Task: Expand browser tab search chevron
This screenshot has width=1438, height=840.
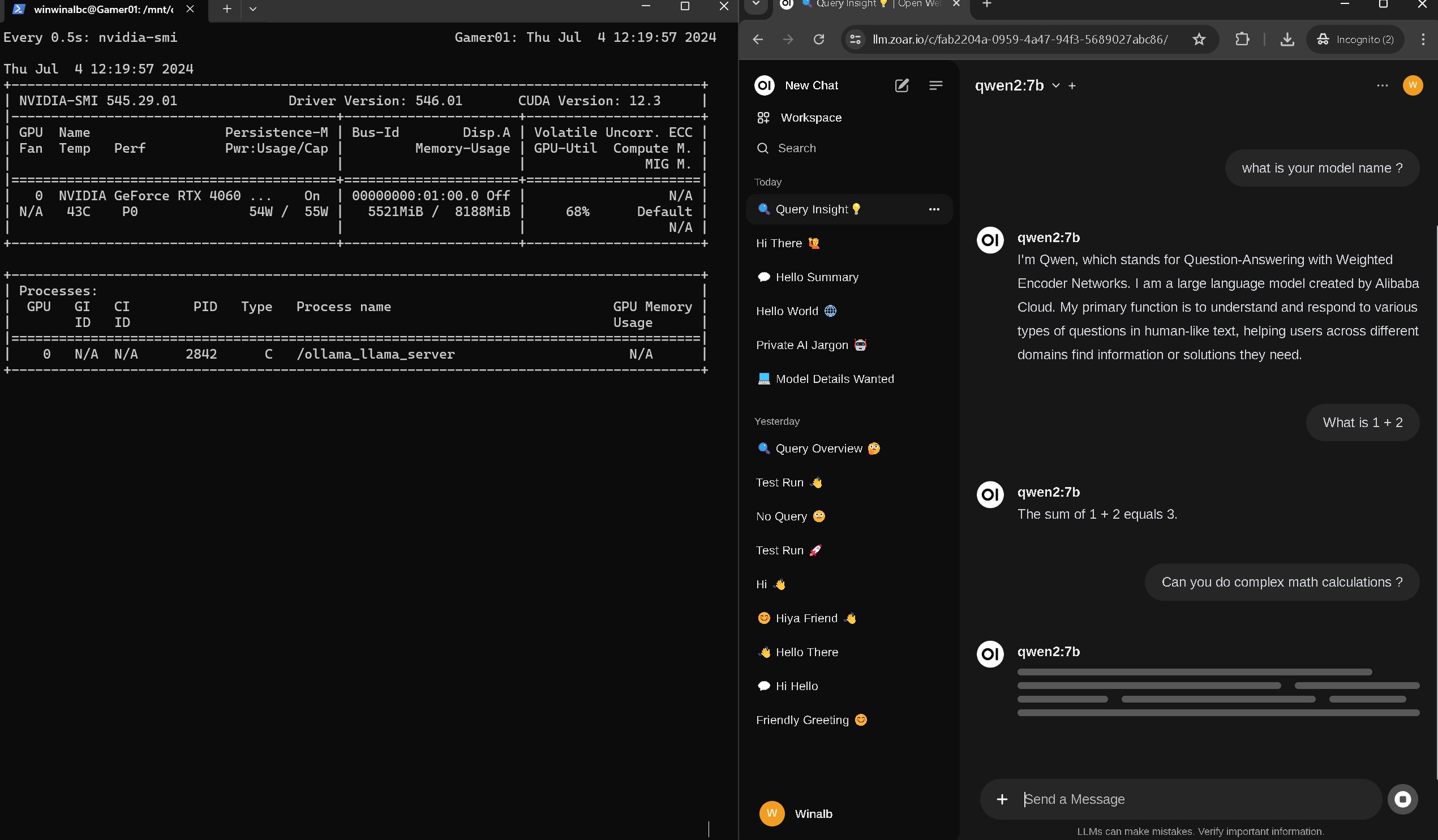Action: click(x=755, y=4)
